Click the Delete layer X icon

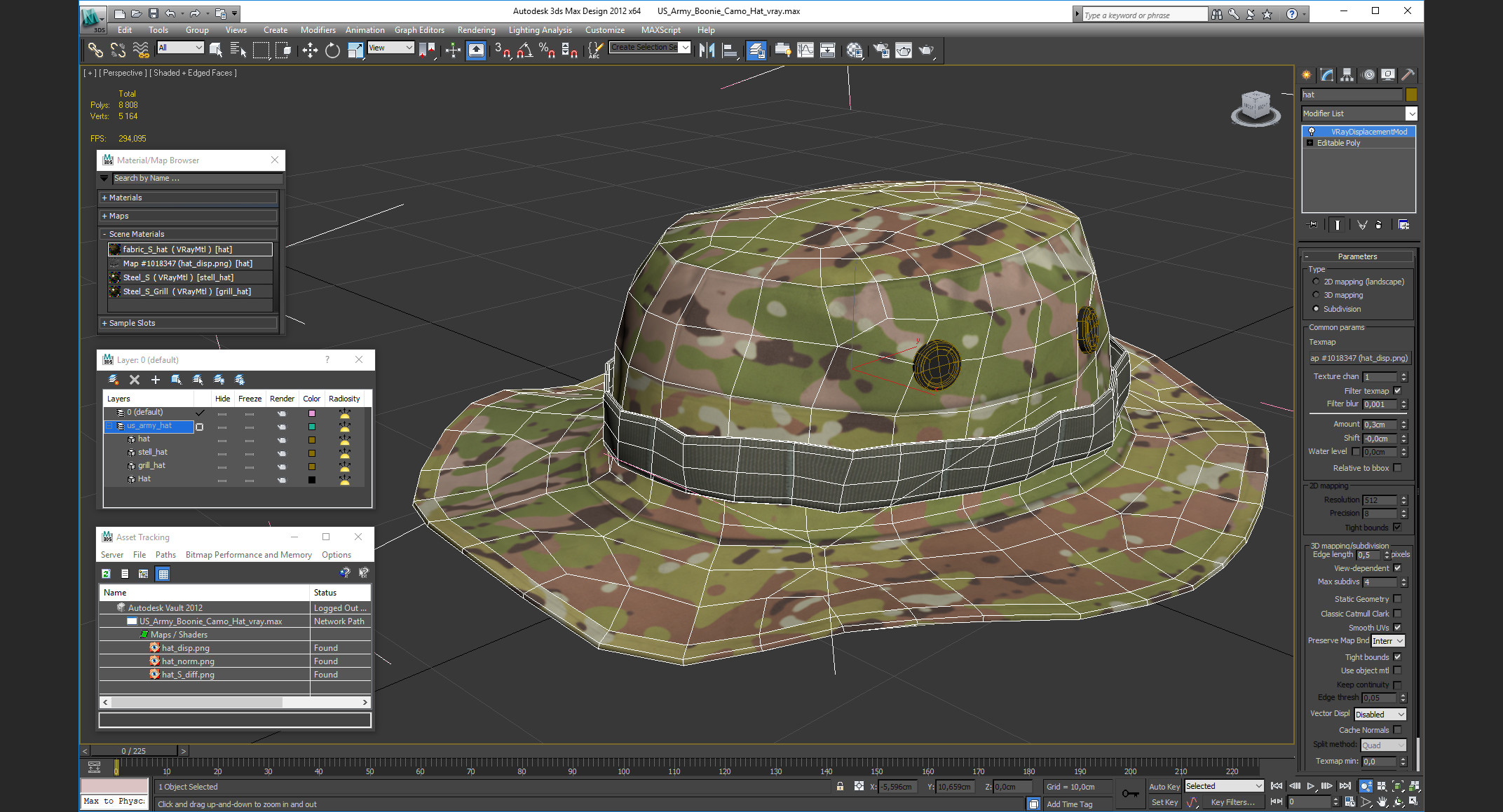[x=135, y=380]
